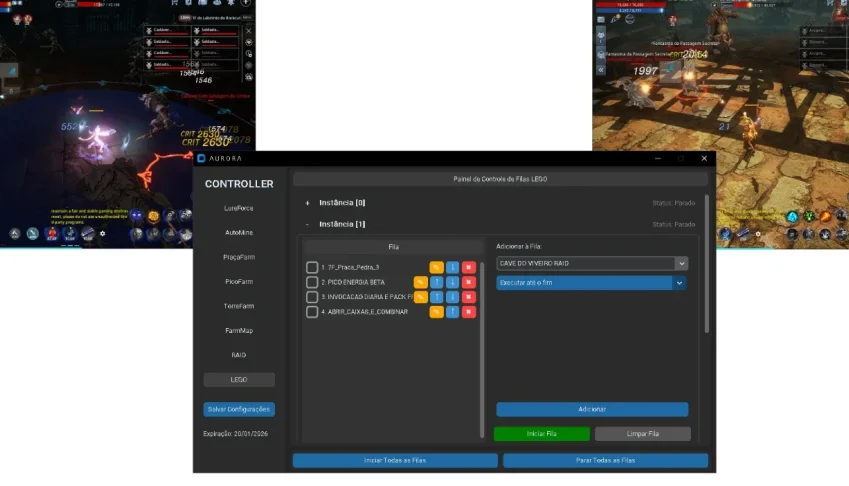
Task: Click Status: Parado for Instância [1]
Action: tap(674, 224)
